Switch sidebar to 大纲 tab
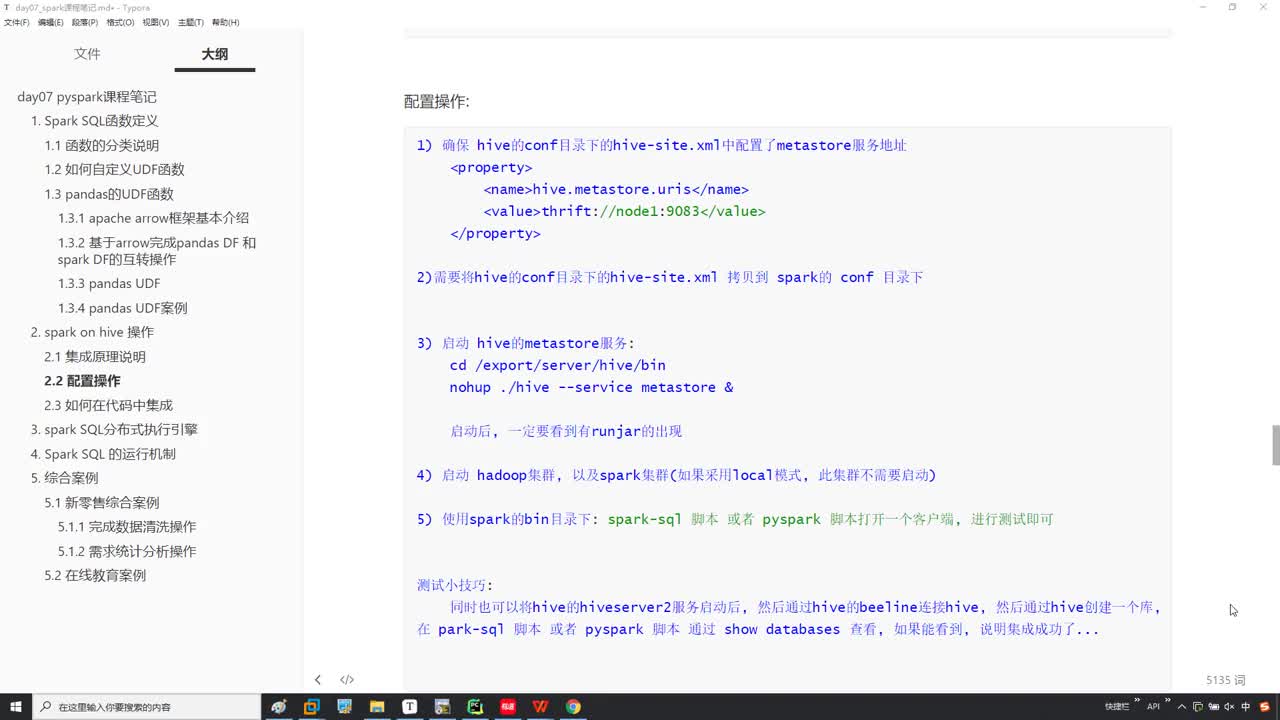Viewport: 1280px width, 720px height. pos(215,54)
